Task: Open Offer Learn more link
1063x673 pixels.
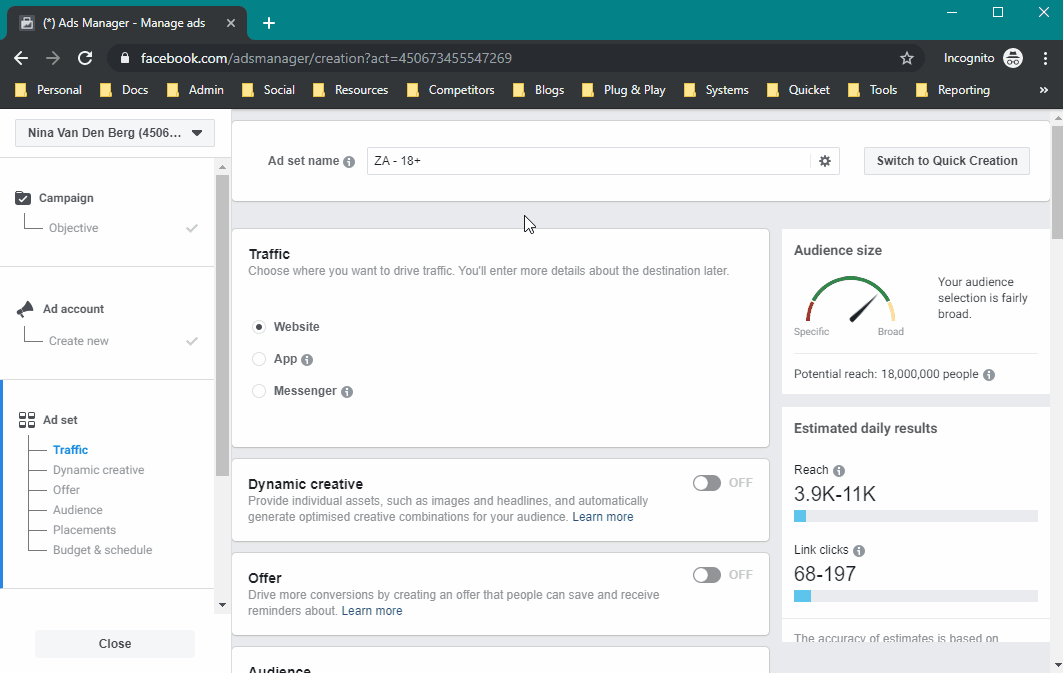Action: (372, 611)
